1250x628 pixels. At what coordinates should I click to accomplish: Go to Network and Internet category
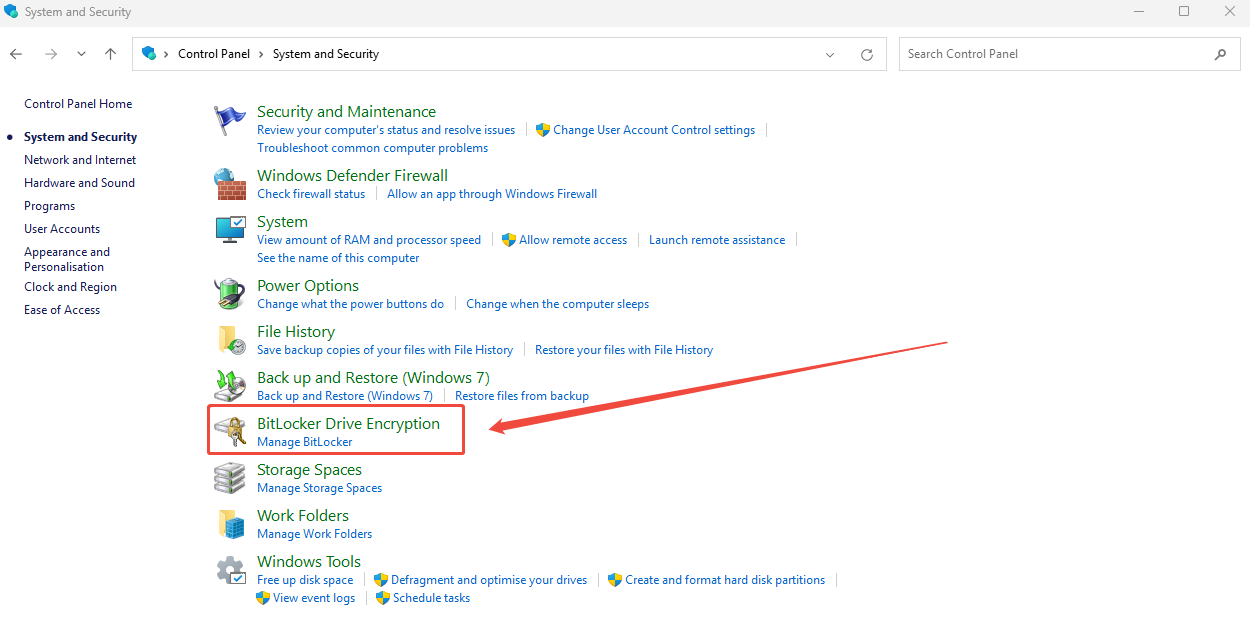click(80, 160)
